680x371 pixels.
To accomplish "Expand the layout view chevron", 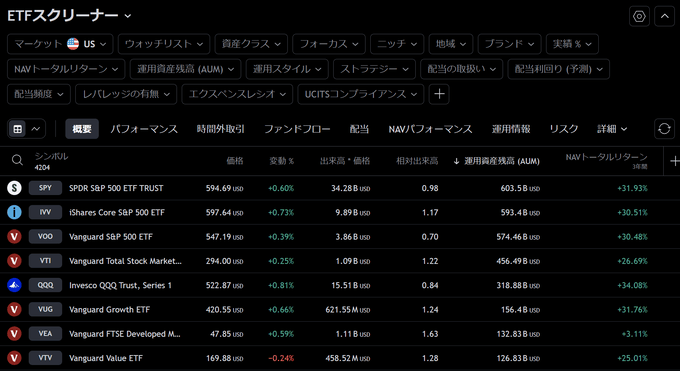I will pyautogui.click(x=36, y=129).
